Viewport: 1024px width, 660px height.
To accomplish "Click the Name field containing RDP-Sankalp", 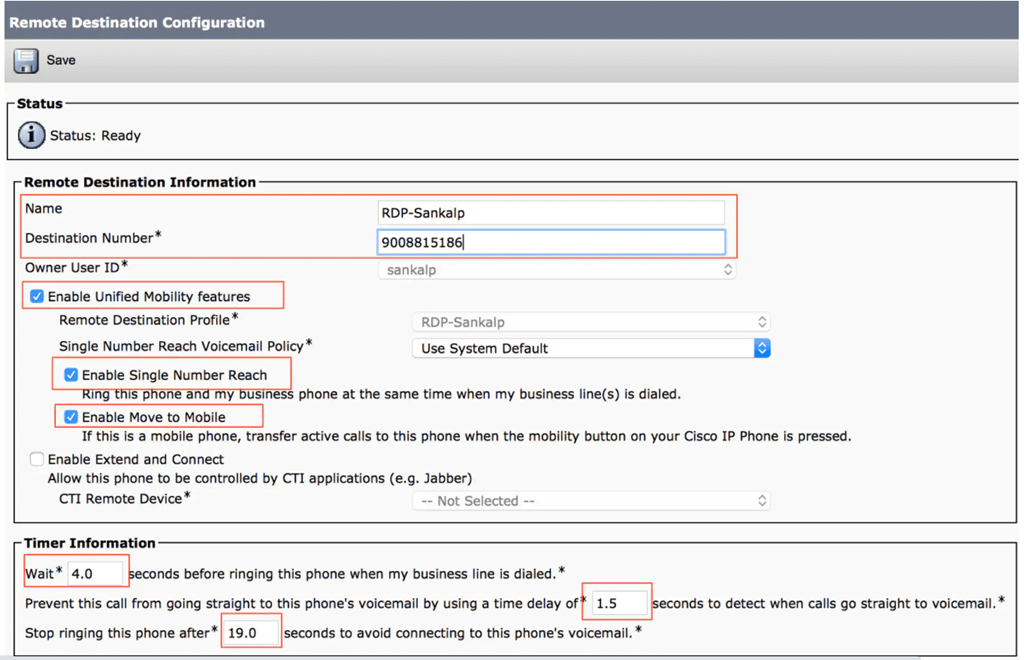I will [551, 213].
